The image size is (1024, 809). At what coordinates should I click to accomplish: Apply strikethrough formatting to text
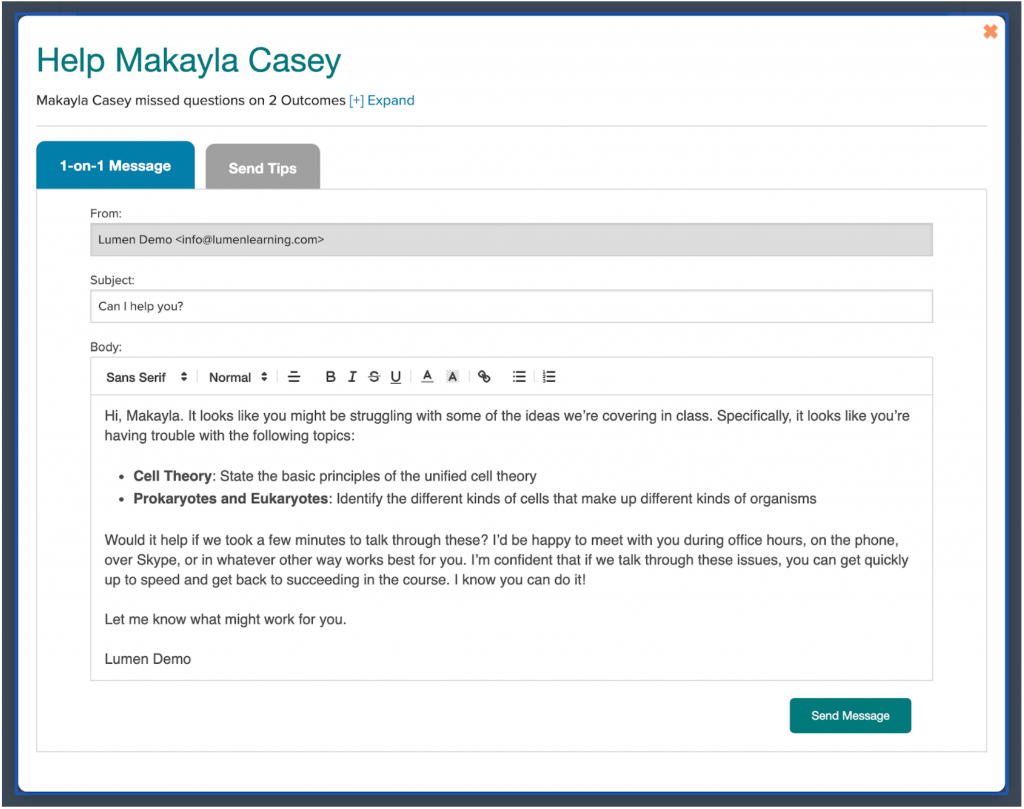(x=374, y=377)
